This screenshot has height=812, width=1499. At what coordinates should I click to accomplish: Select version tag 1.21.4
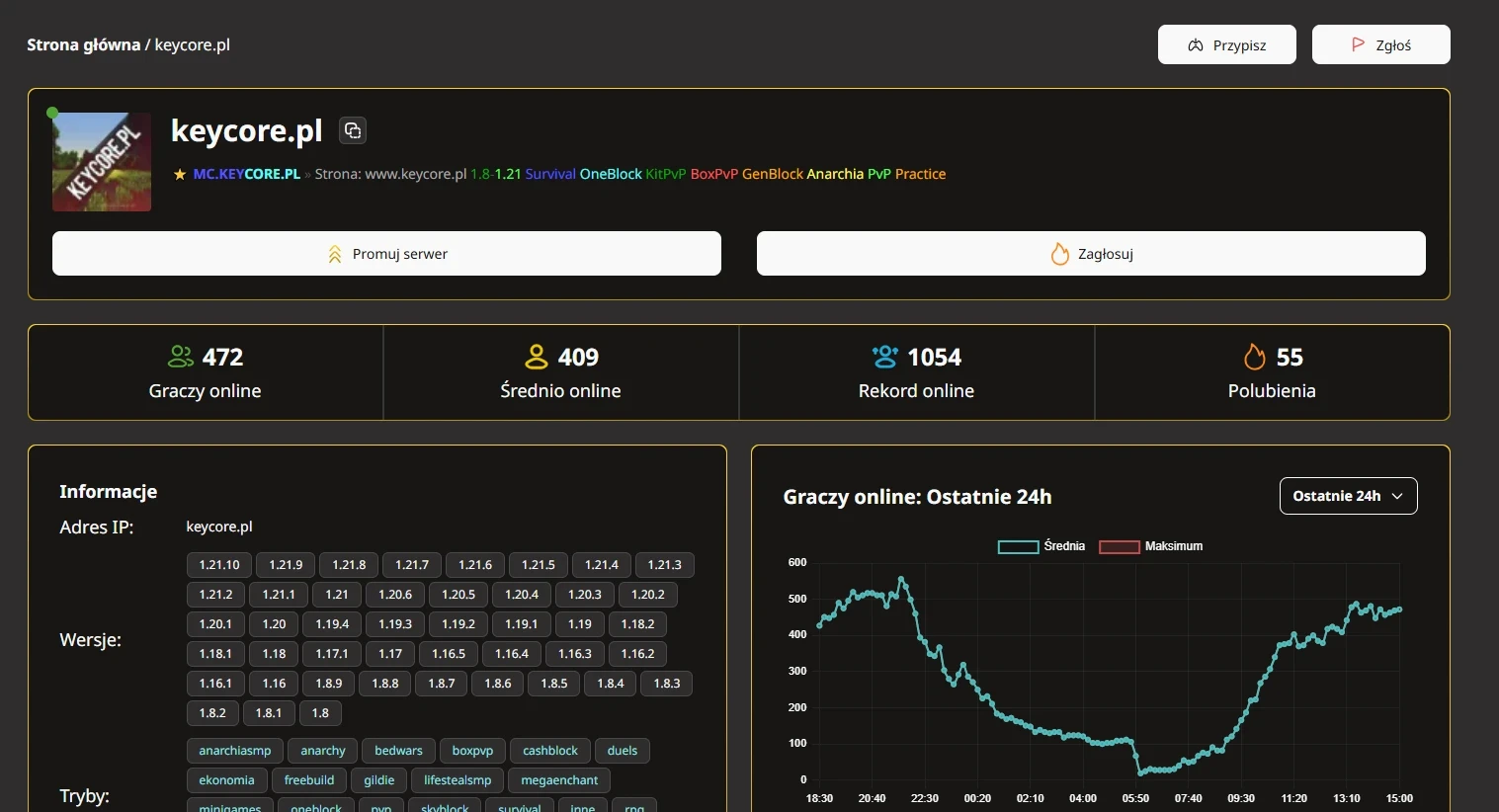[602, 565]
